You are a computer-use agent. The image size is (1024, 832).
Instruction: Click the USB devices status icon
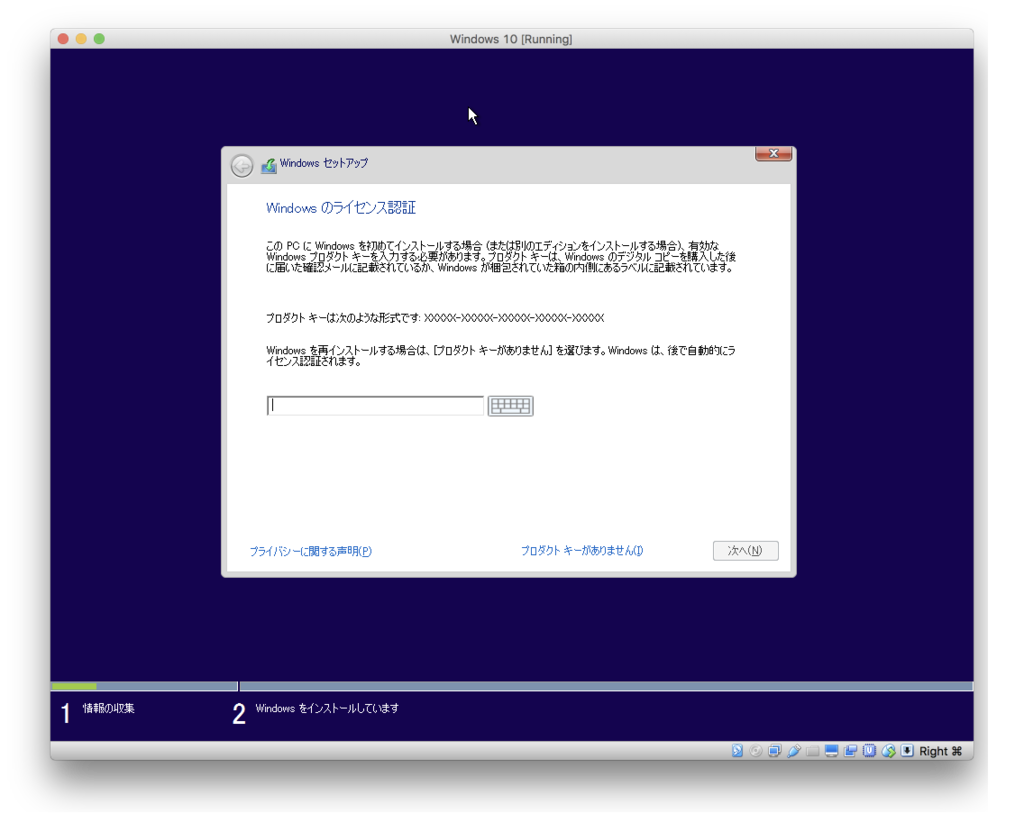pos(793,750)
